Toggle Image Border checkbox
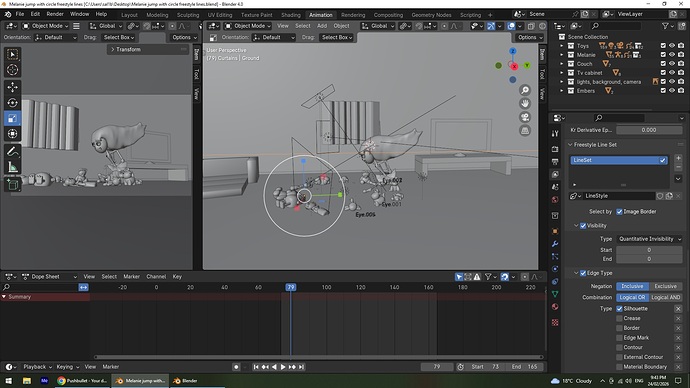690x388 pixels. [619, 212]
